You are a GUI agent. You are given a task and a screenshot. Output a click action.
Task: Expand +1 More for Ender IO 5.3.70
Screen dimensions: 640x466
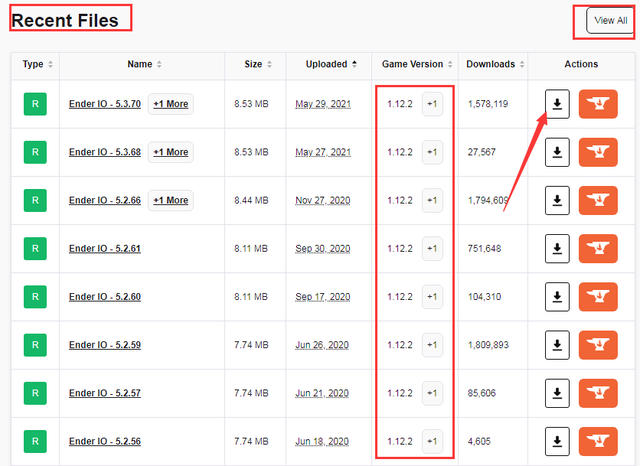pos(170,104)
